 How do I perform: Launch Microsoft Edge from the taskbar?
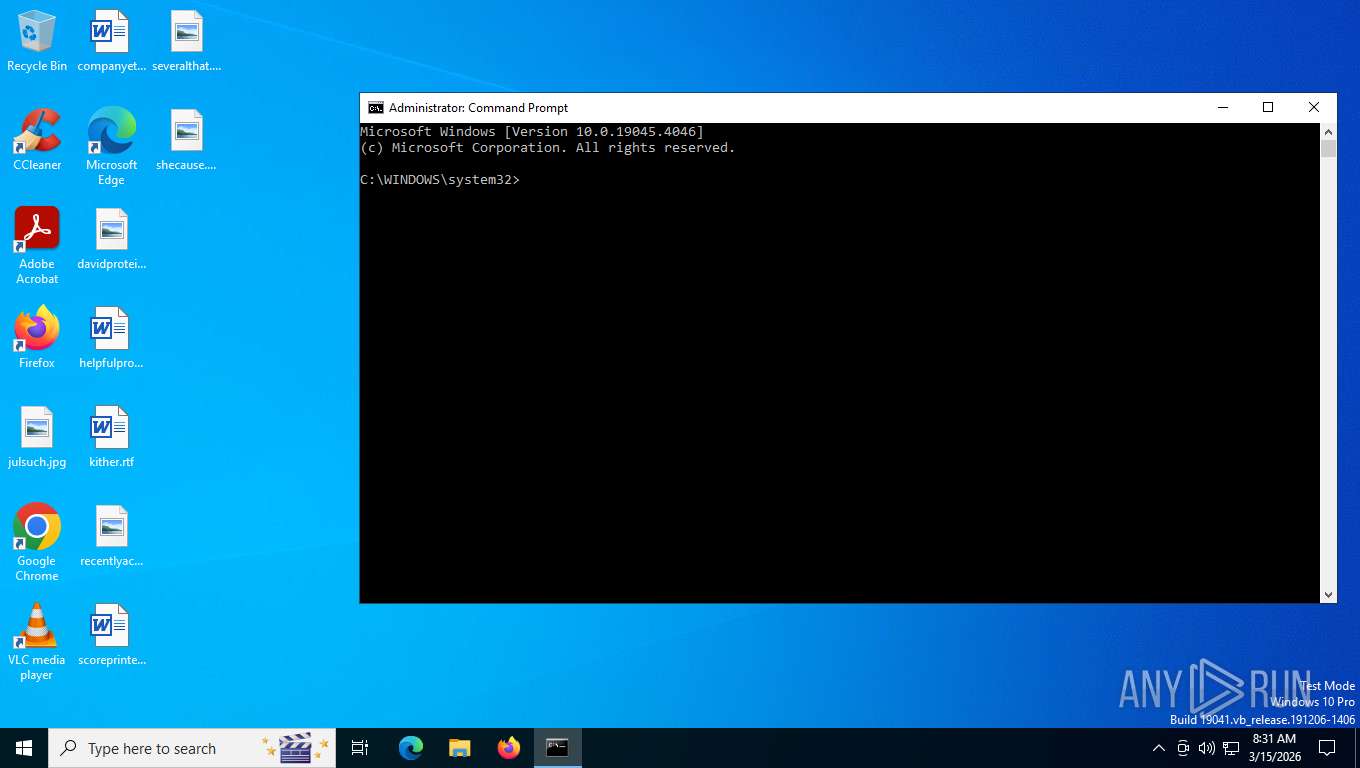411,748
